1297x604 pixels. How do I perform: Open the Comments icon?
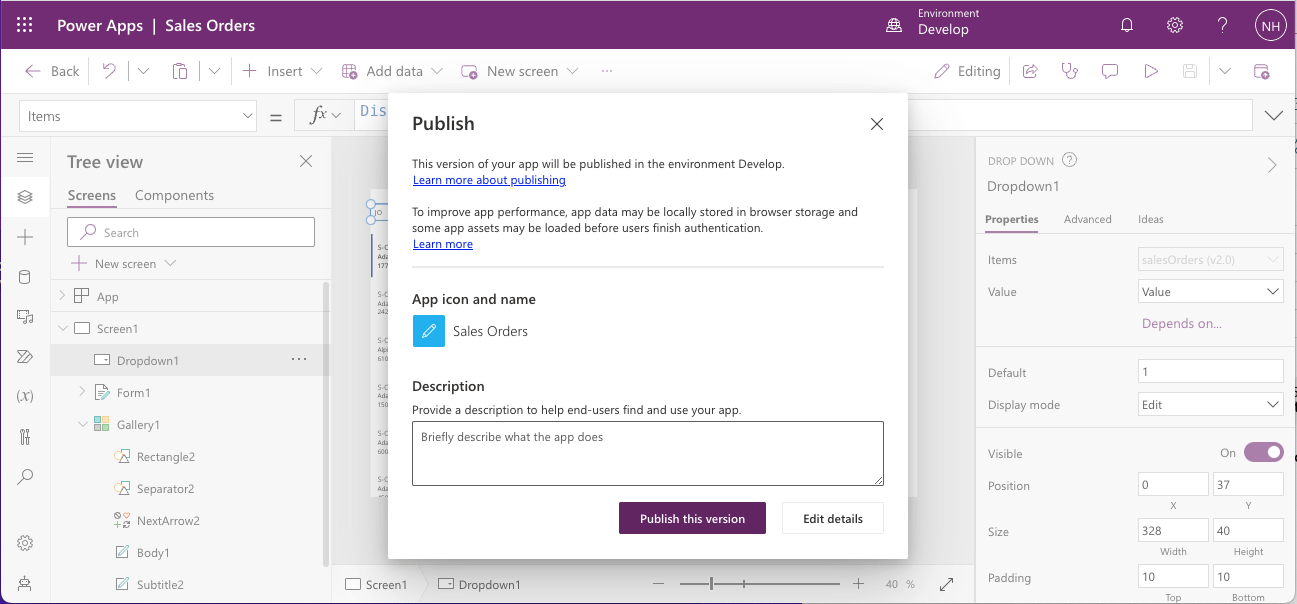[1110, 71]
